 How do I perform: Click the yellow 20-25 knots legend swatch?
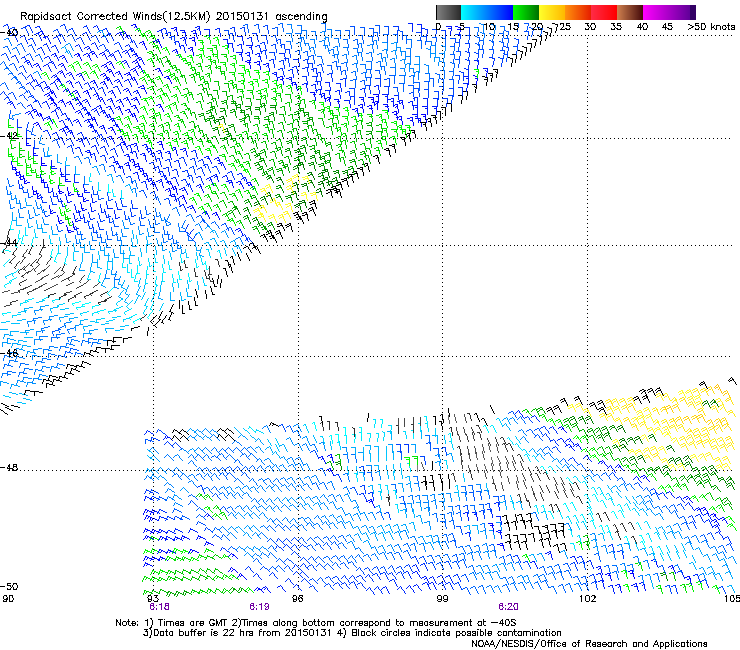(x=552, y=12)
